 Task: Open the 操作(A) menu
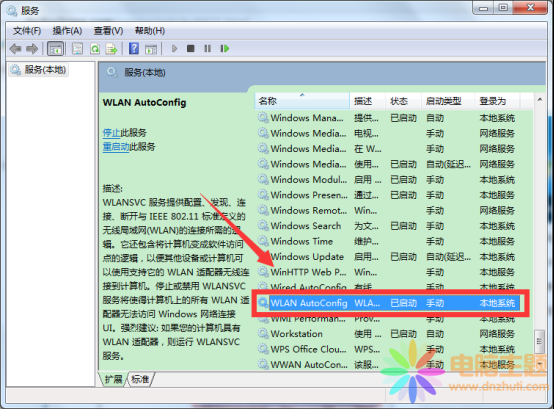[x=67, y=31]
